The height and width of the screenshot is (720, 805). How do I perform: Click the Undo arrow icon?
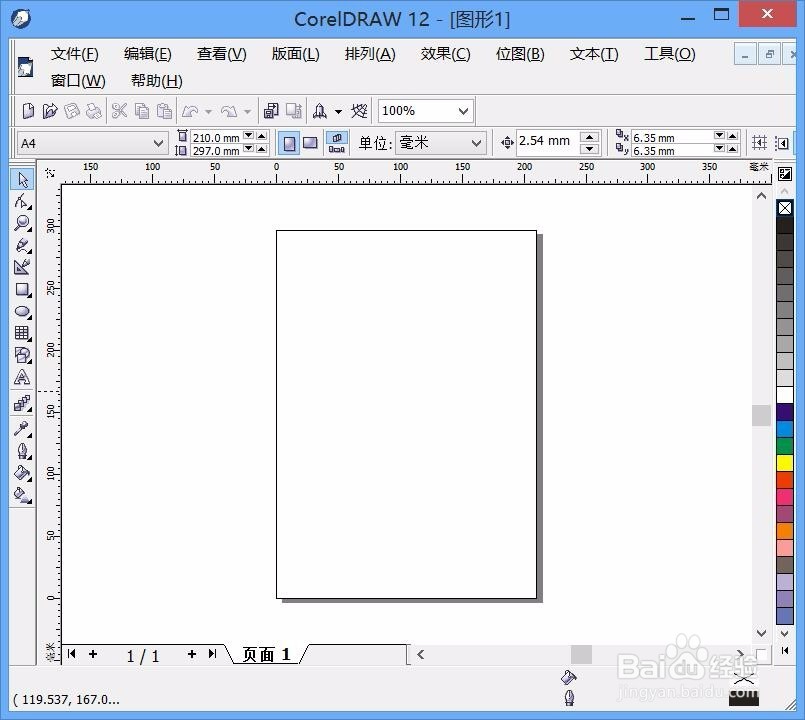190,111
